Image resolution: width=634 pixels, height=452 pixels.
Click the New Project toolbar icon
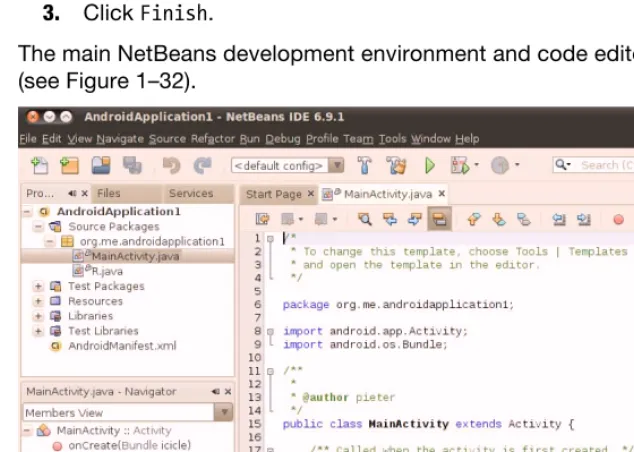[69, 165]
